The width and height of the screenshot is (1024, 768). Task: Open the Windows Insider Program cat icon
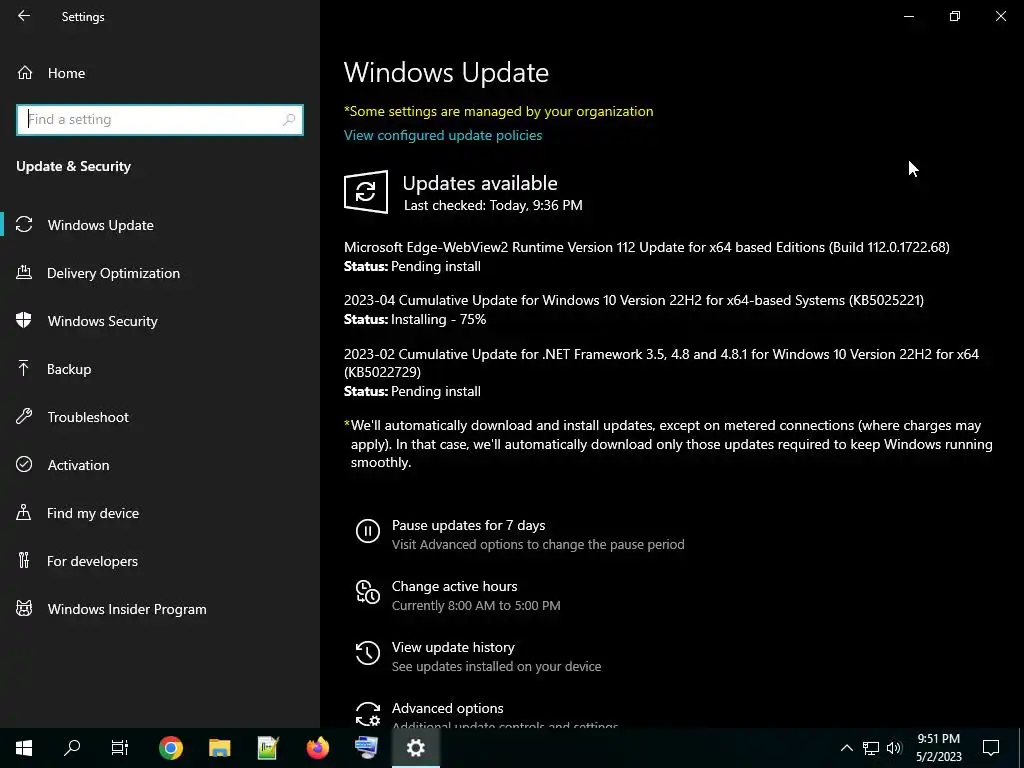click(x=24, y=609)
